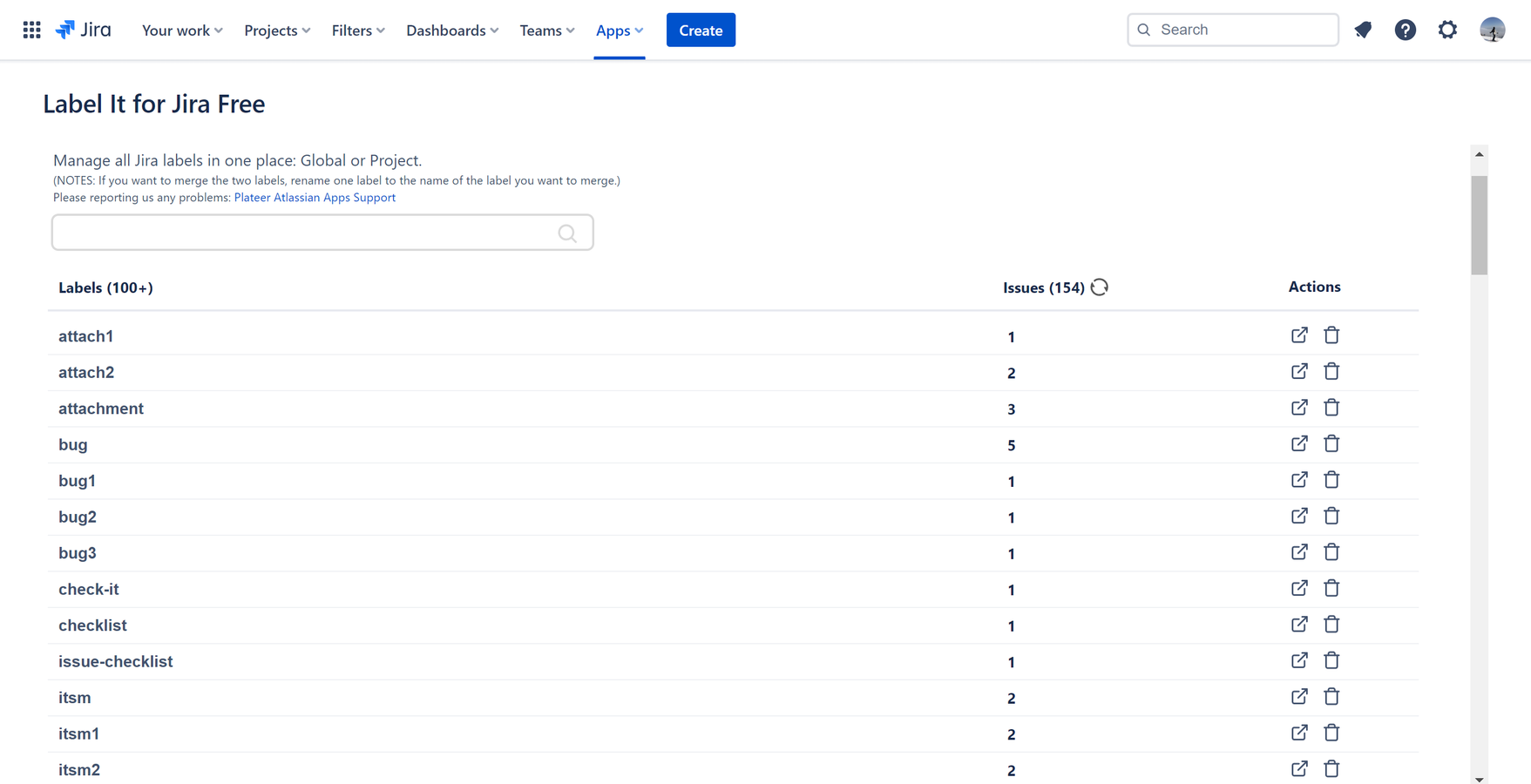
Task: Focus the label filter input field
Action: pyautogui.click(x=322, y=233)
